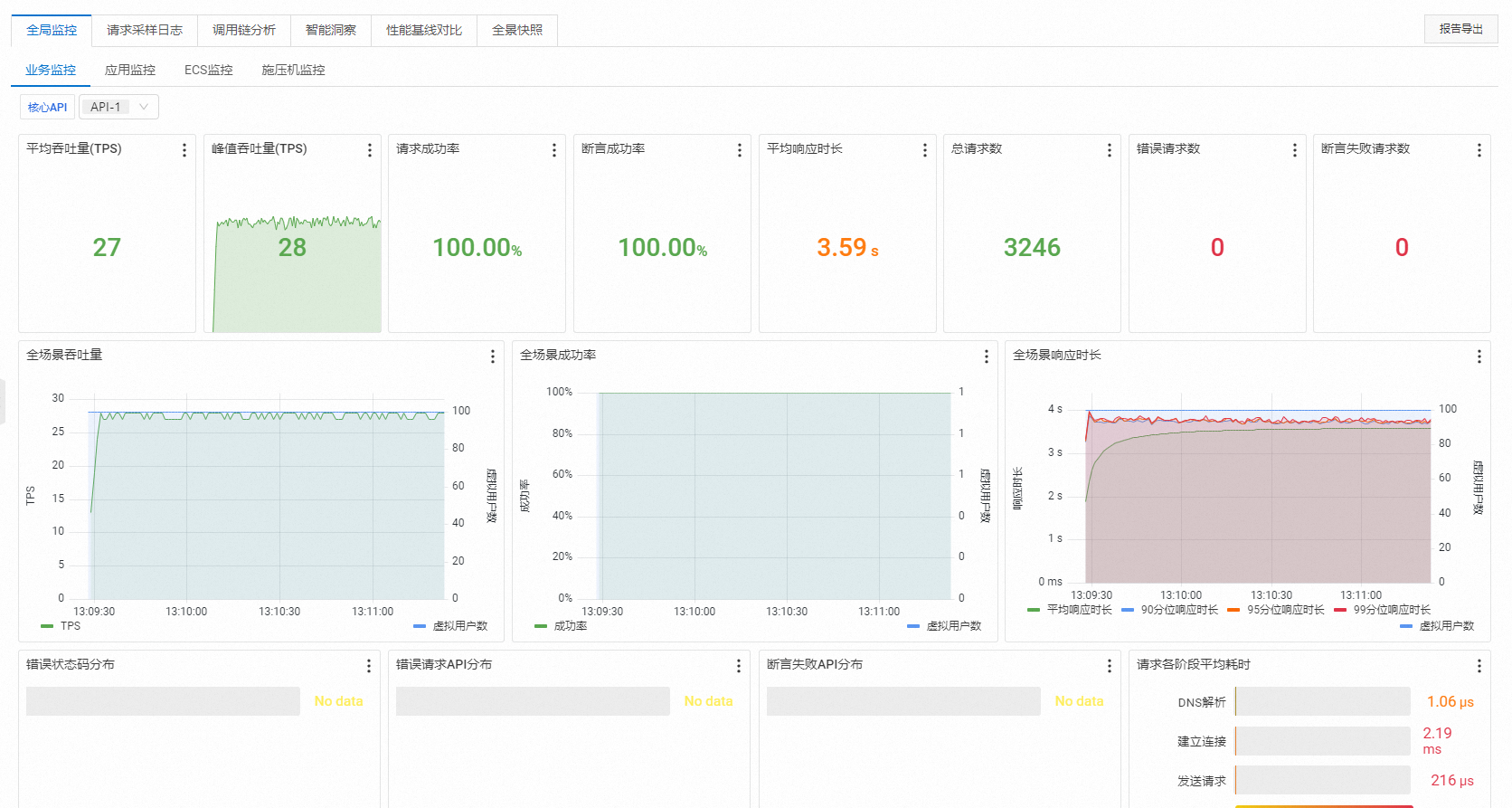Open the 错误请求数 card more-options menu
The image size is (1512, 808).
[1295, 150]
